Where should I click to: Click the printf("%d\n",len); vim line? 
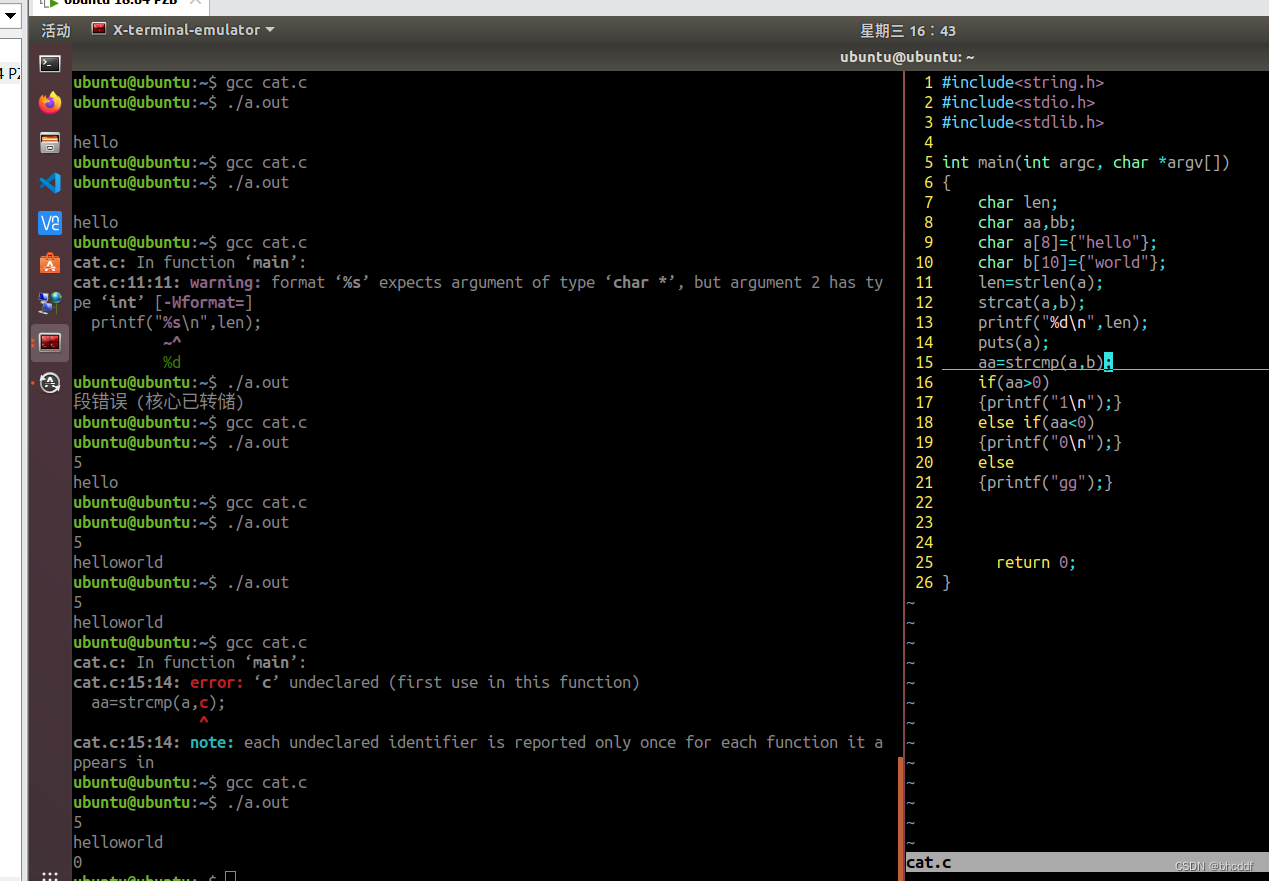pos(1063,322)
